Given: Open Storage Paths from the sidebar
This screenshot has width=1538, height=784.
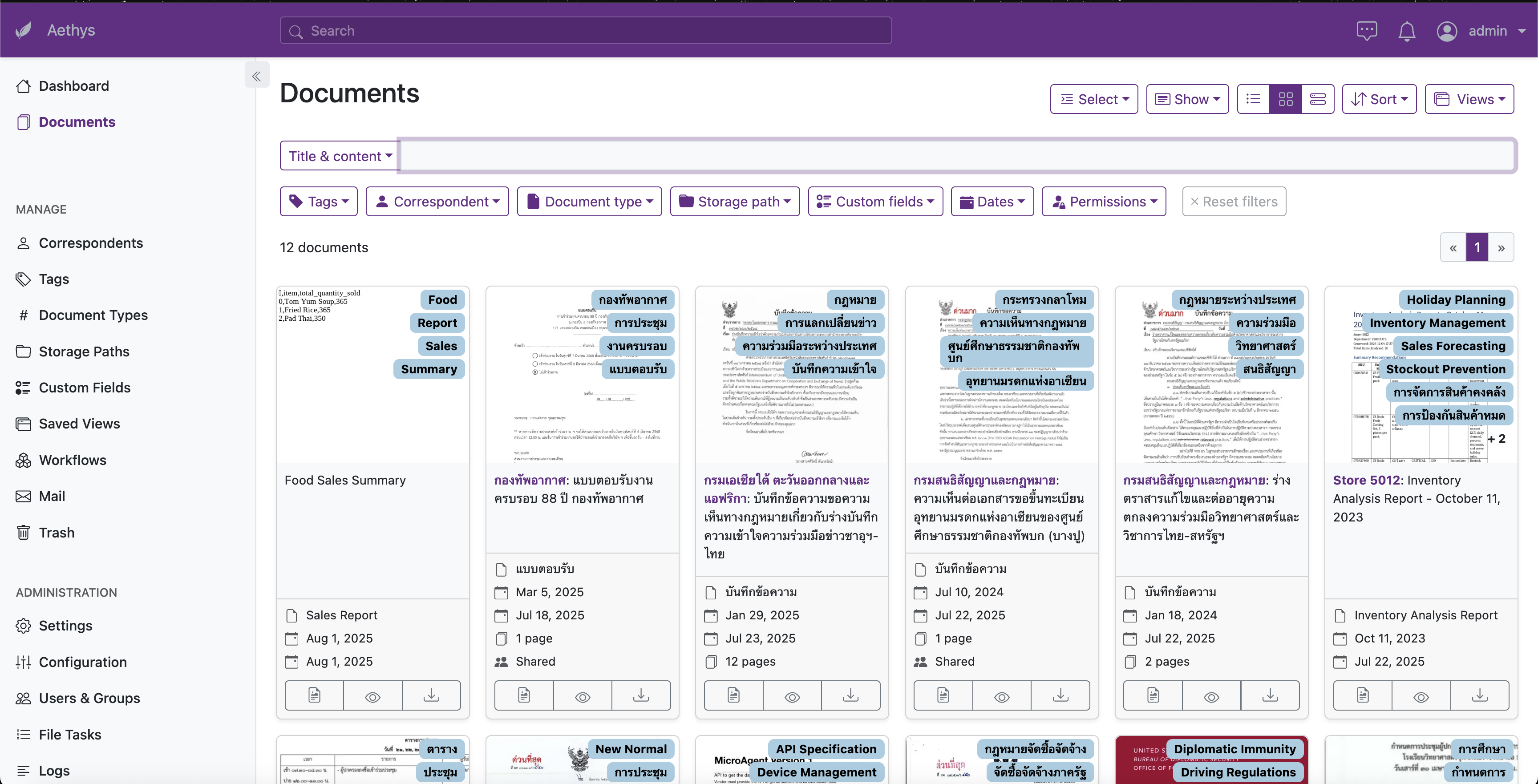Looking at the screenshot, I should click(84, 351).
